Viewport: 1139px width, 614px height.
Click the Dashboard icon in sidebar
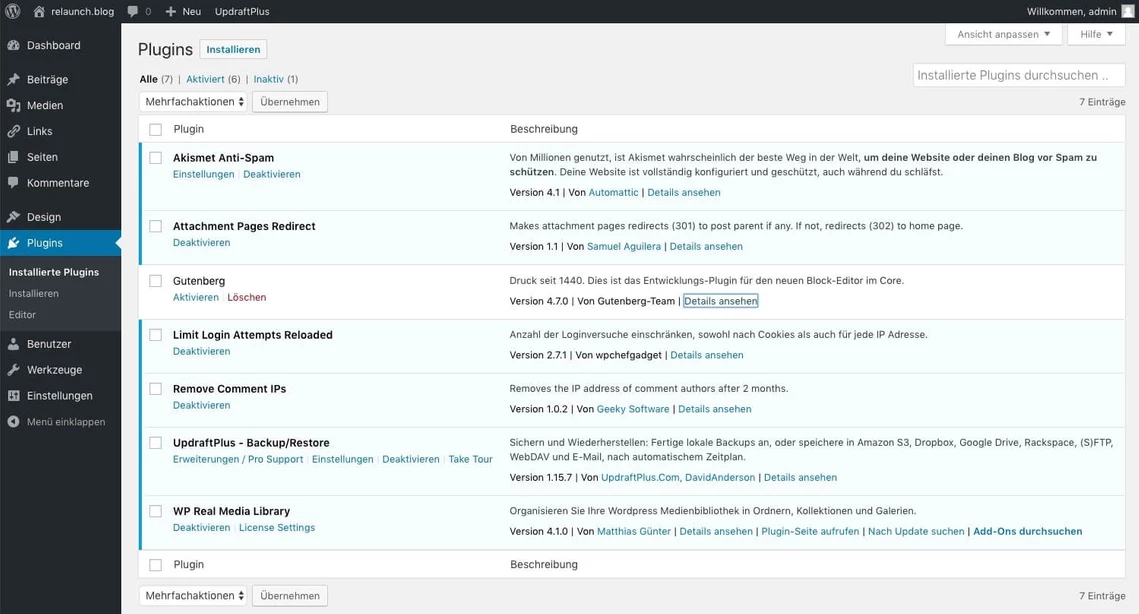(13, 45)
